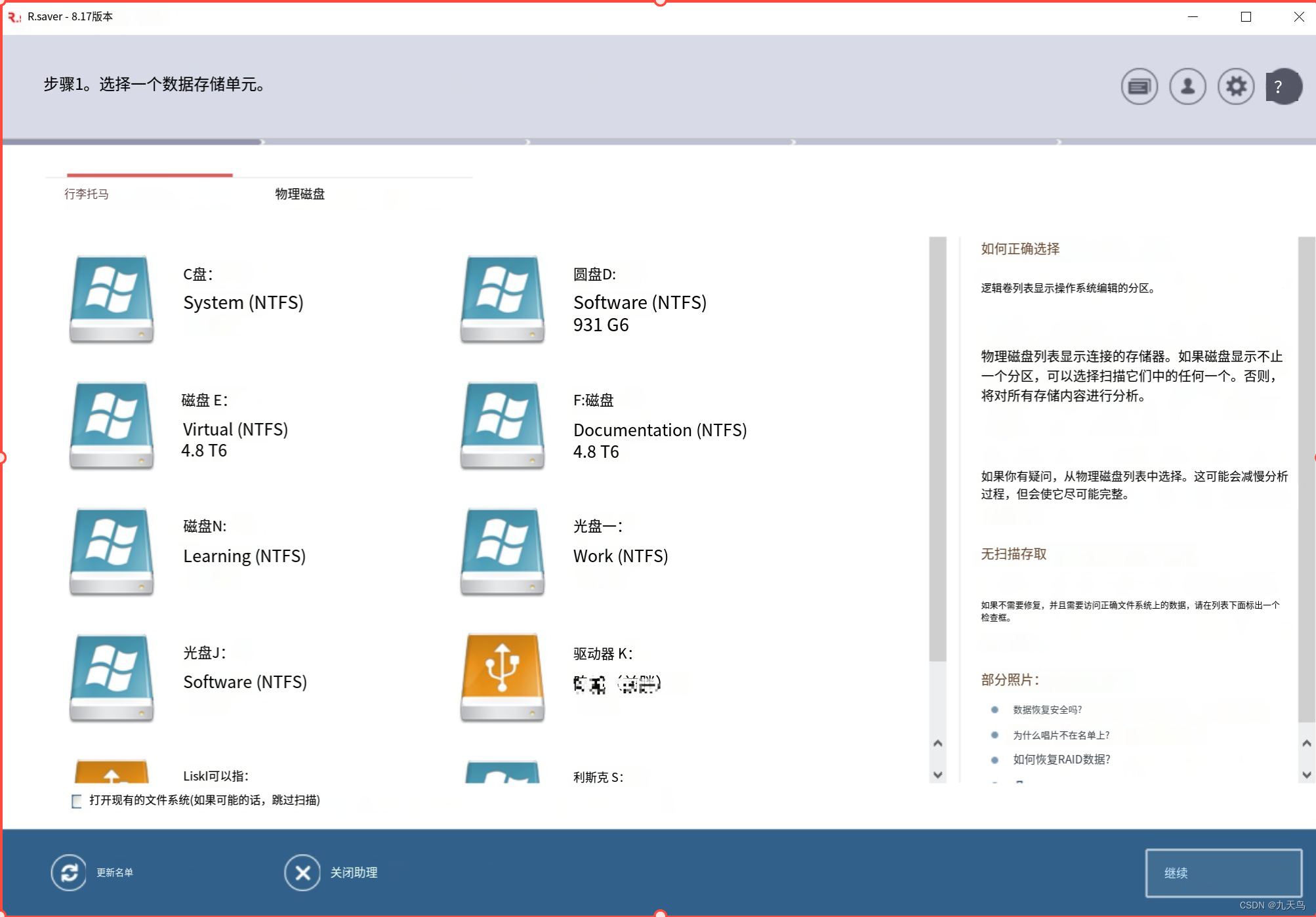Image resolution: width=1316 pixels, height=917 pixels.
Task: Click the 更新名单 refresh icon
Action: click(x=69, y=873)
